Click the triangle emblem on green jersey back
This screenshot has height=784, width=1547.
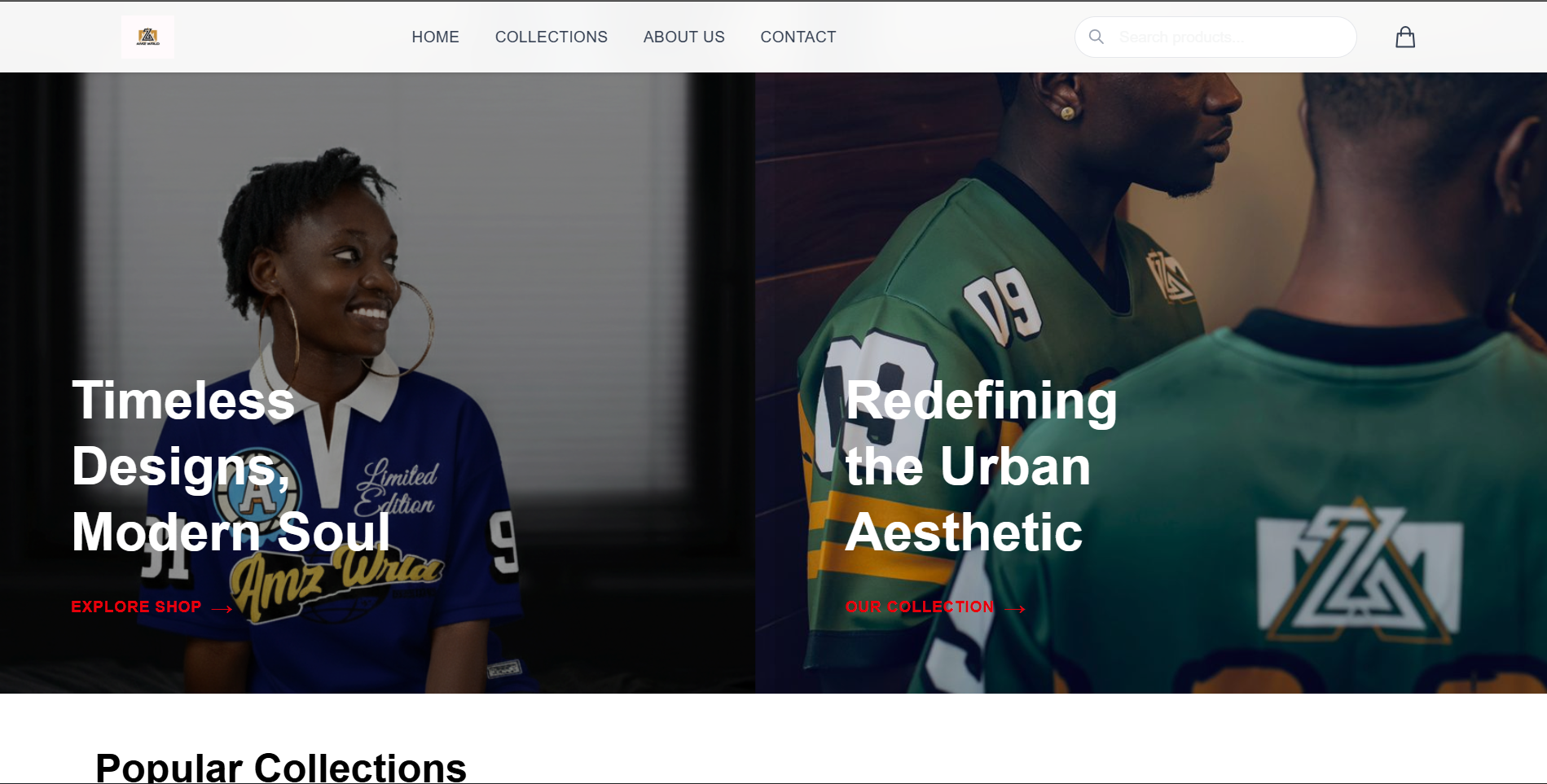coord(1360,570)
